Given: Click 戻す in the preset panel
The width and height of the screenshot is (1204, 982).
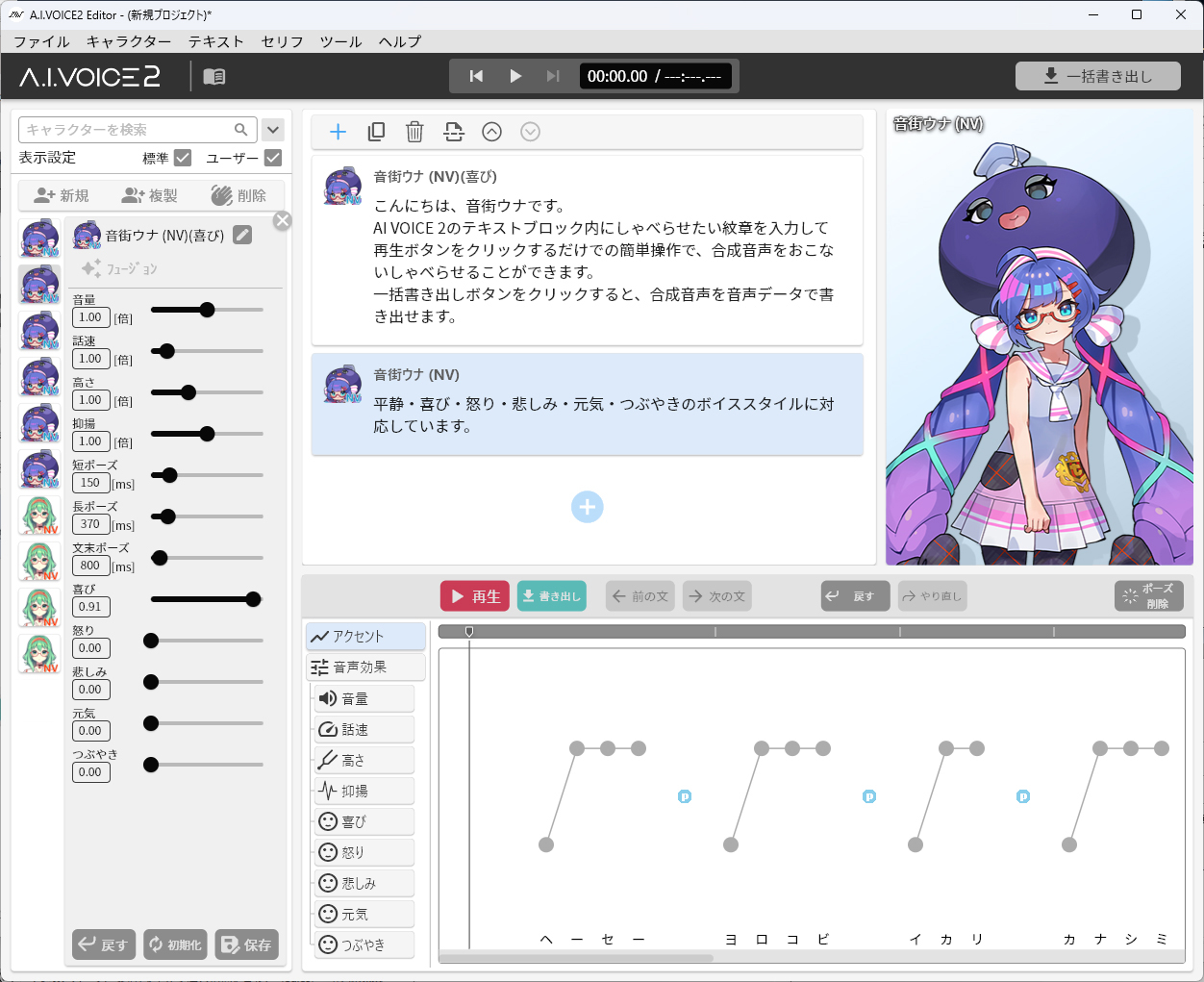Looking at the screenshot, I should [x=103, y=944].
